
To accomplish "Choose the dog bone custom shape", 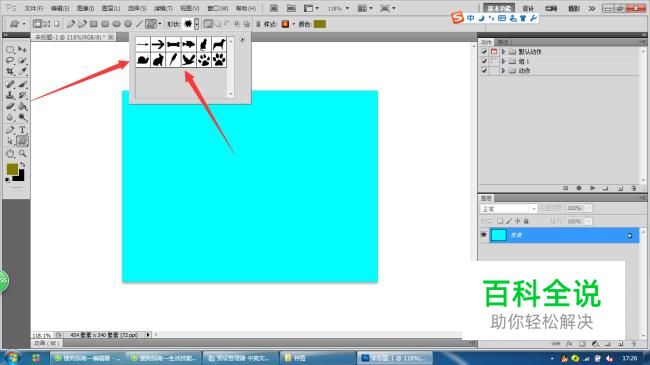I will [173, 44].
